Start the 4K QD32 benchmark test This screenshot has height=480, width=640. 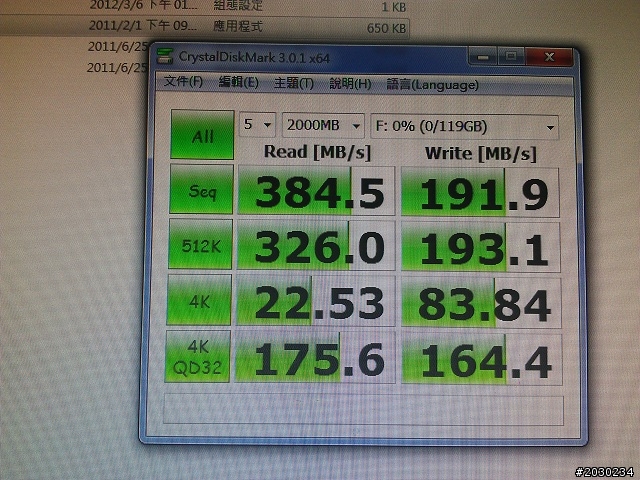(198, 356)
